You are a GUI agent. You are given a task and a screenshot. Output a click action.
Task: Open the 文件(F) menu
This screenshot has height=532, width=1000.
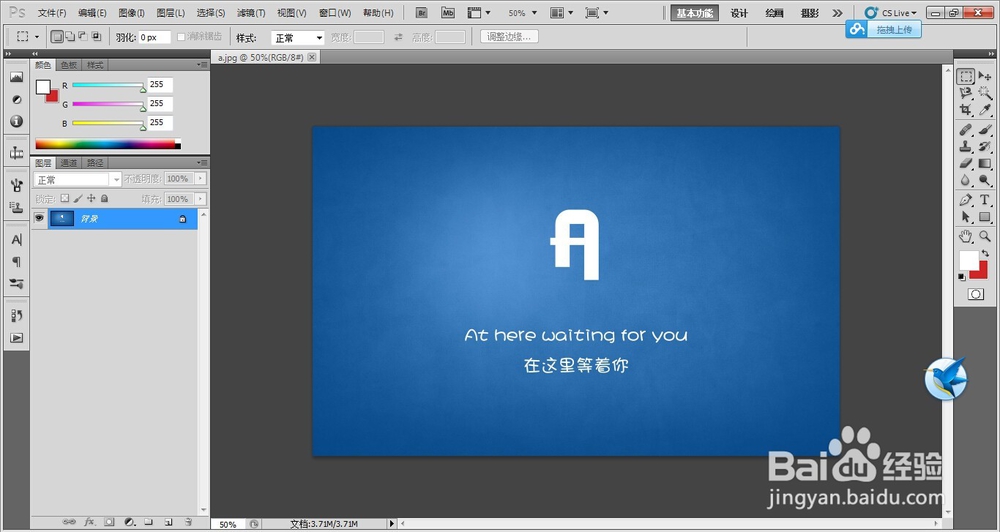click(52, 13)
